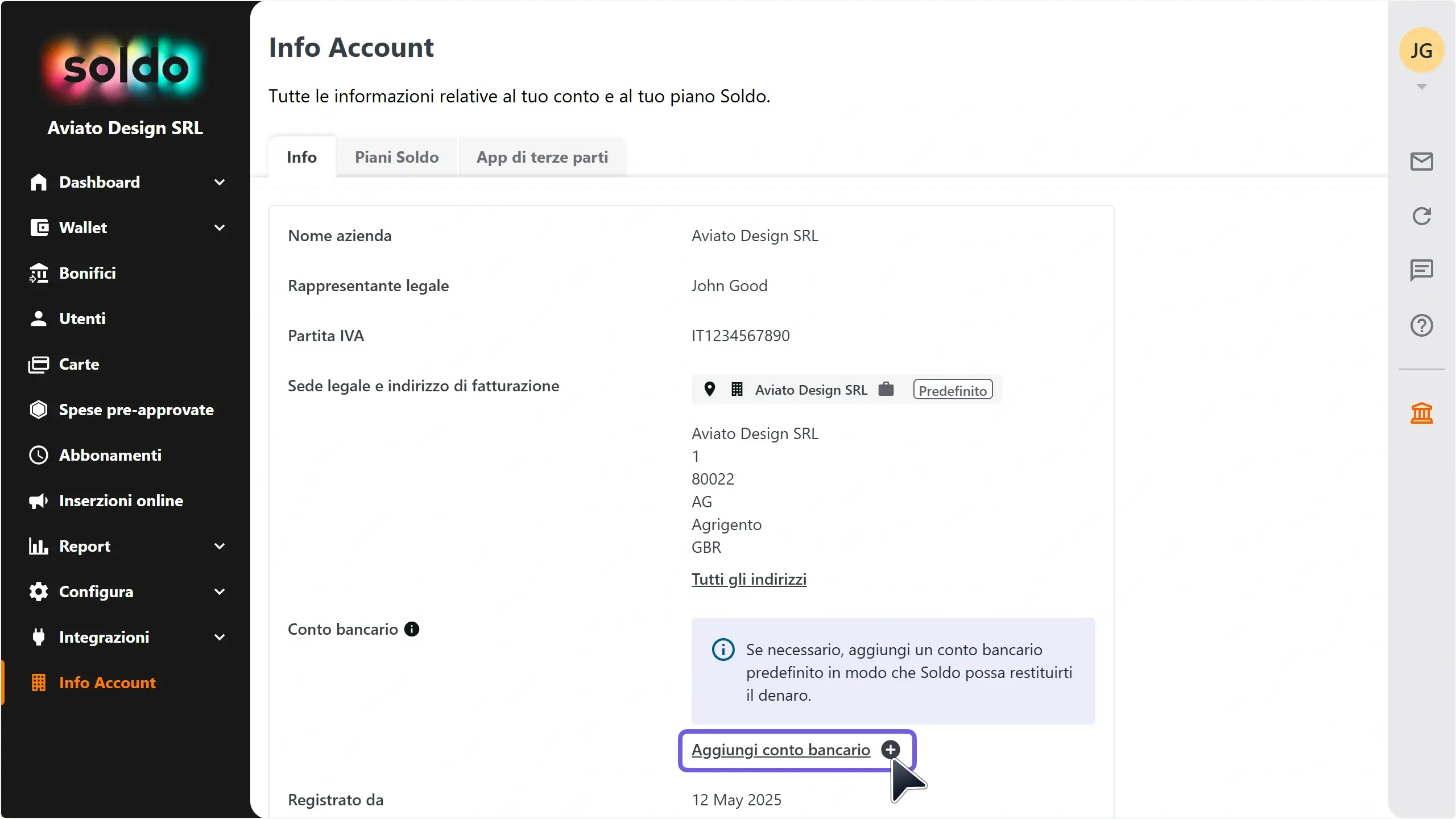Click the Carte cards icon
This screenshot has height=819, width=1456.
pos(38,364)
